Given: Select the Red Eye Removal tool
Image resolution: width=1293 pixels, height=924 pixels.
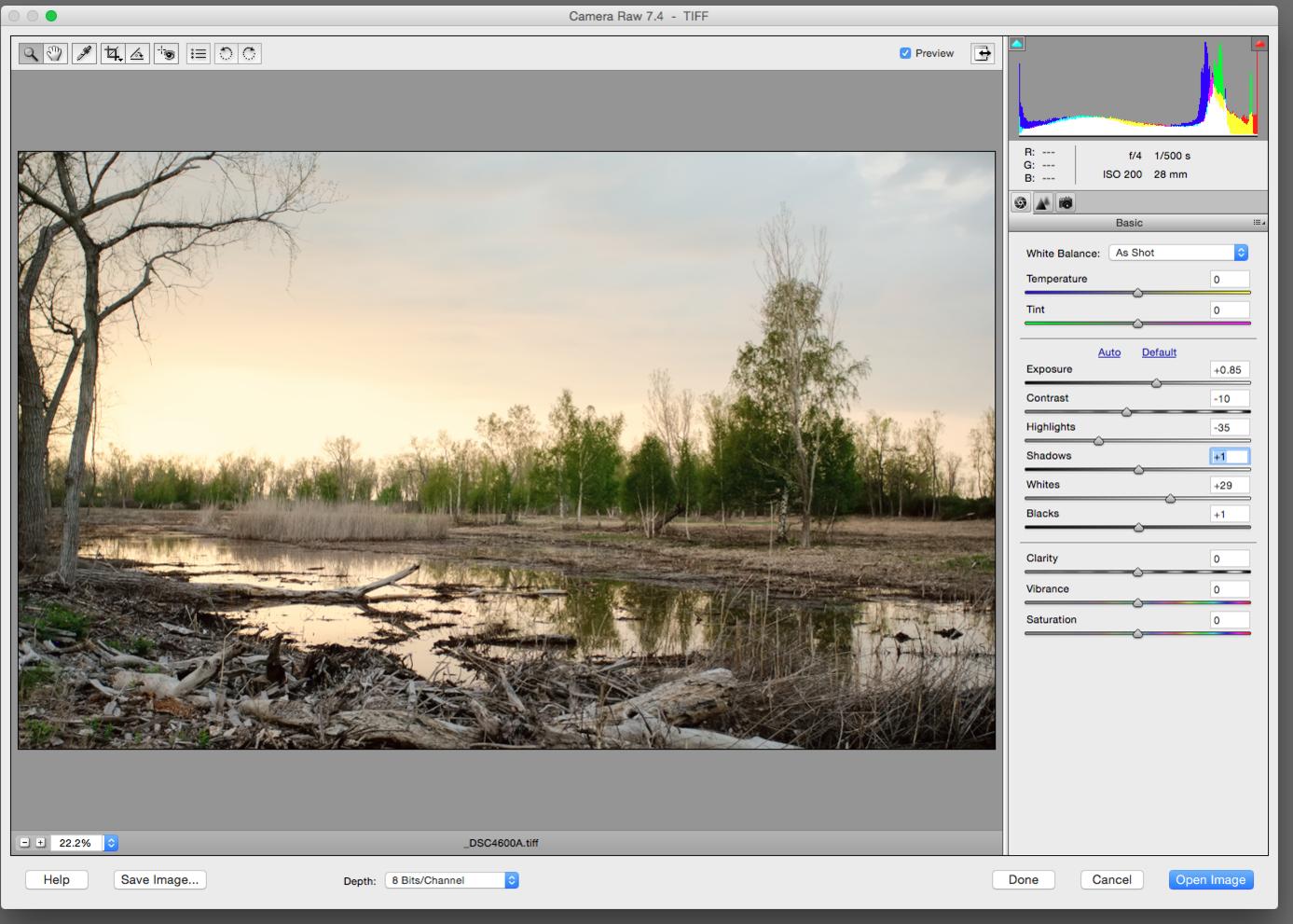Looking at the screenshot, I should [167, 54].
